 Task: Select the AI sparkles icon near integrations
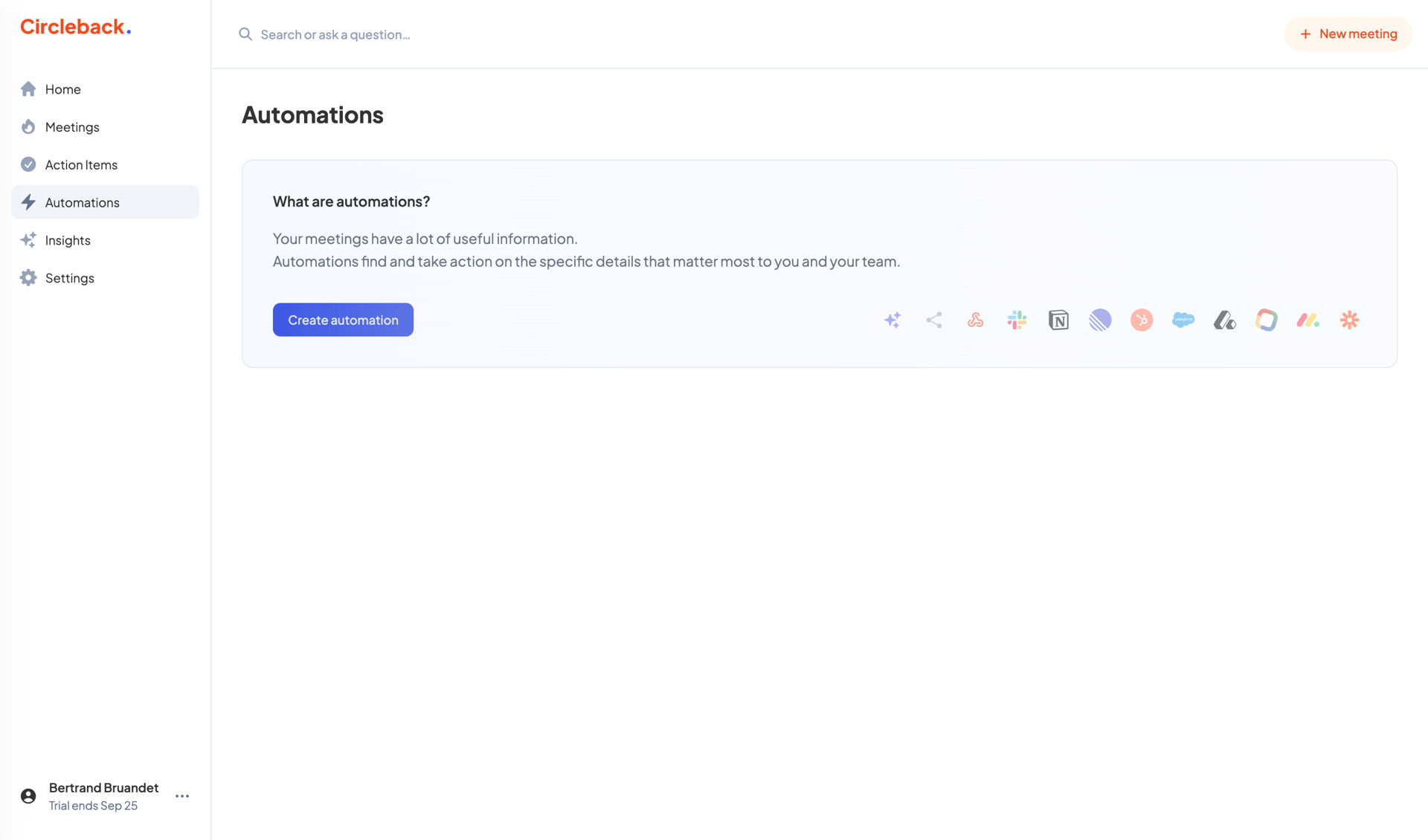coord(892,320)
